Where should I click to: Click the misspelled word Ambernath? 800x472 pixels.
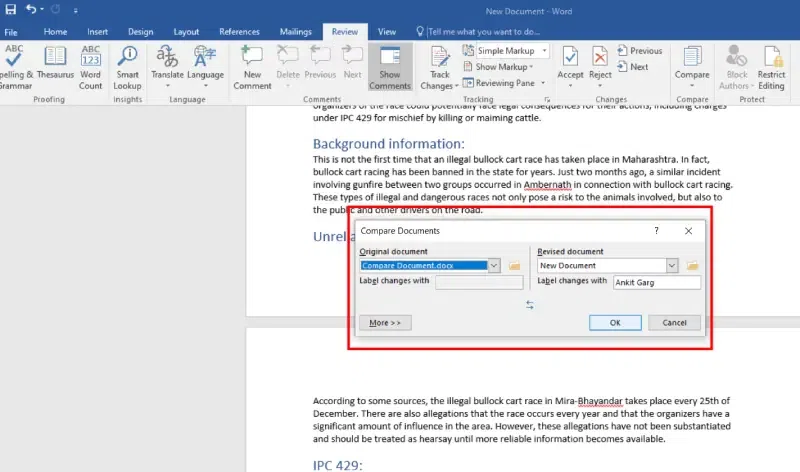[x=547, y=185]
